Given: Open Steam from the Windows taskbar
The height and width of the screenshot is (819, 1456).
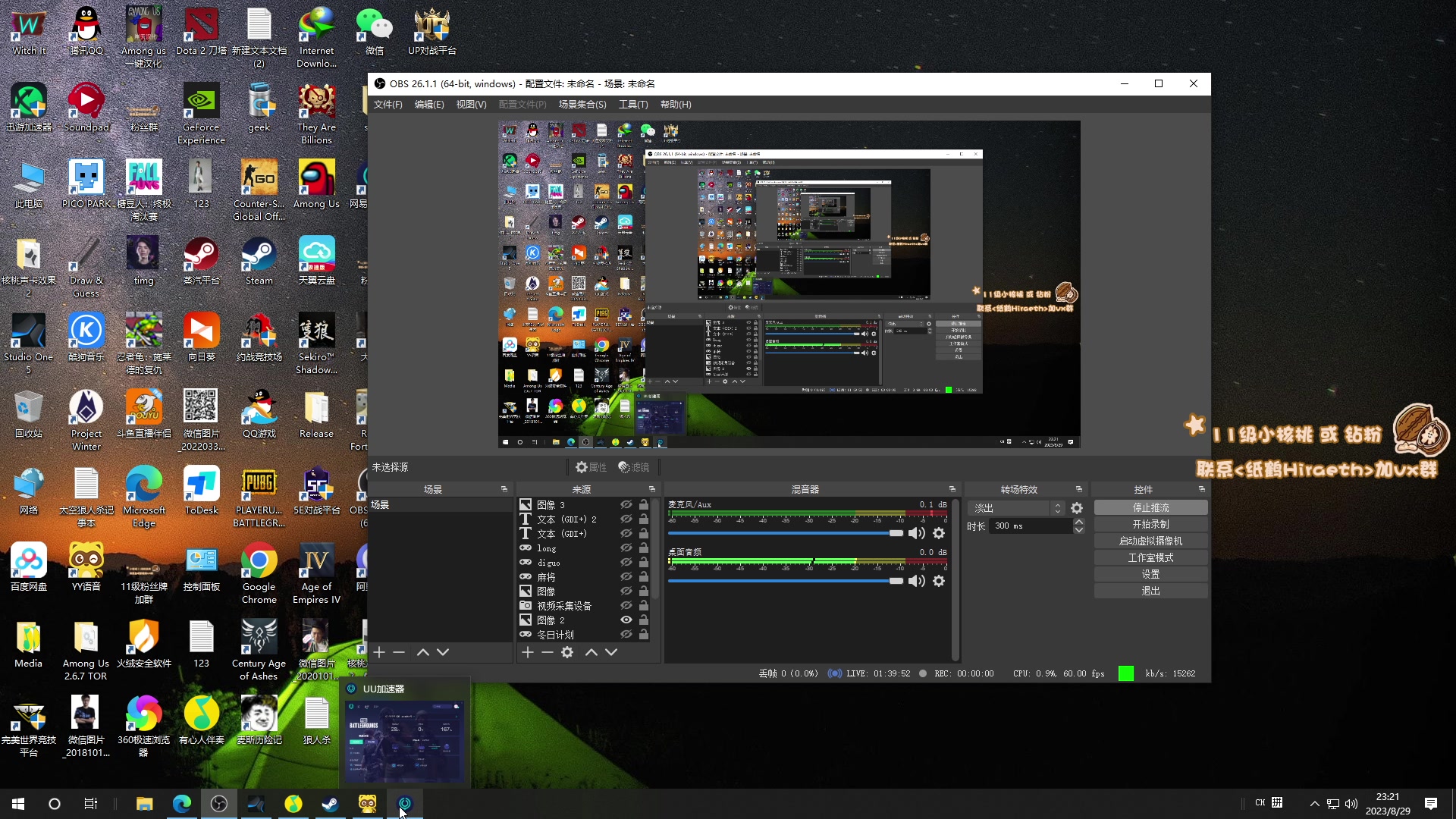Looking at the screenshot, I should point(330,804).
